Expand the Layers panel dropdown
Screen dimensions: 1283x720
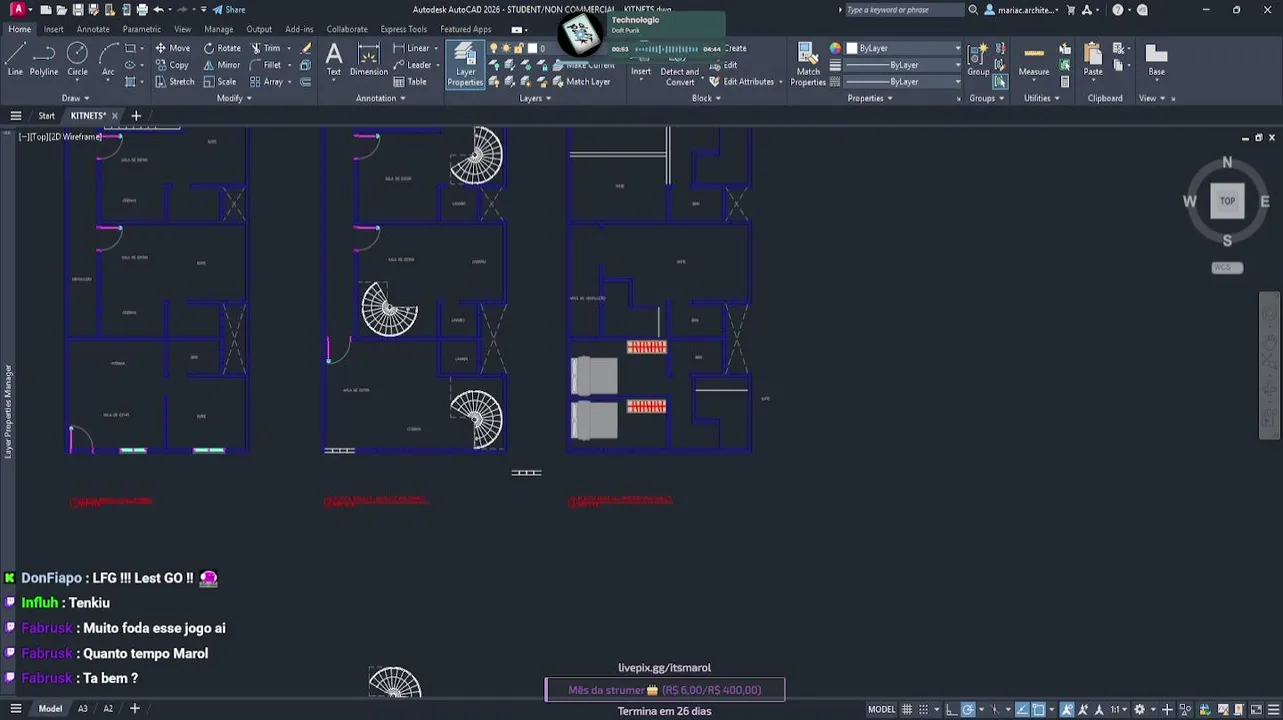pos(535,98)
